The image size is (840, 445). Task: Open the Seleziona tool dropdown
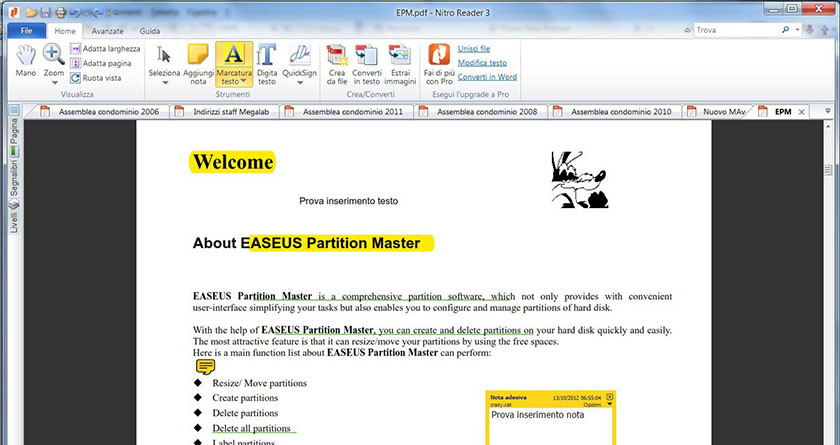[164, 83]
